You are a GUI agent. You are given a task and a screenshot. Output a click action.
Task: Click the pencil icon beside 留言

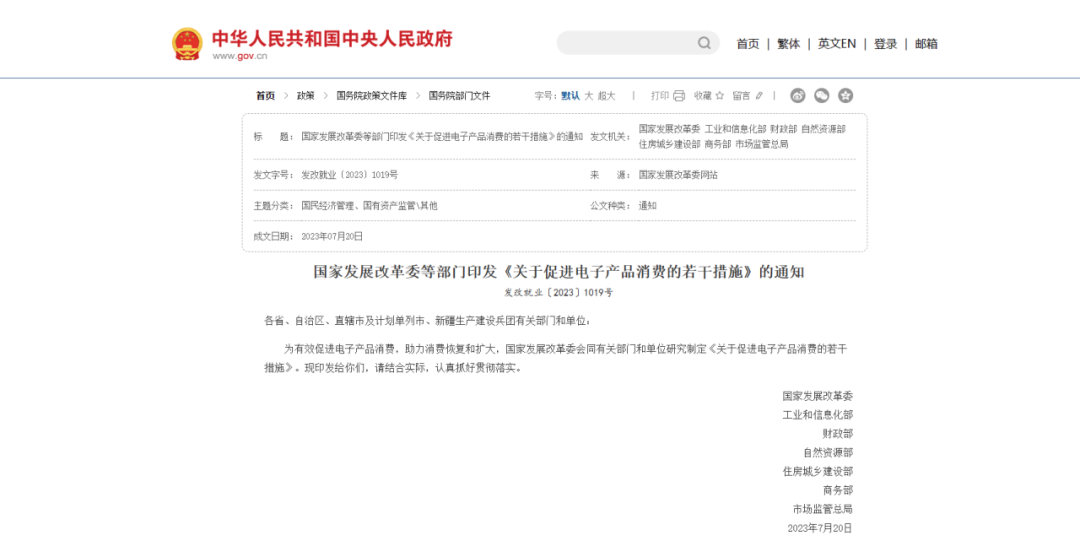tap(759, 96)
